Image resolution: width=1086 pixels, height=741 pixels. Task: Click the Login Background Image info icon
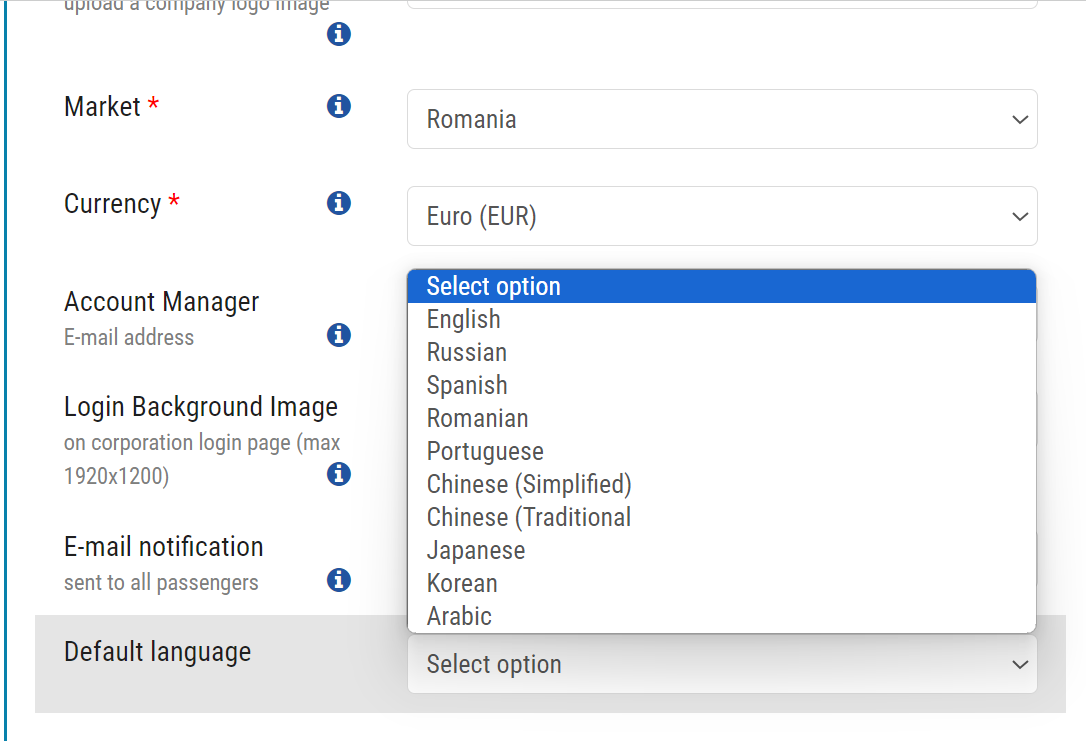339,474
